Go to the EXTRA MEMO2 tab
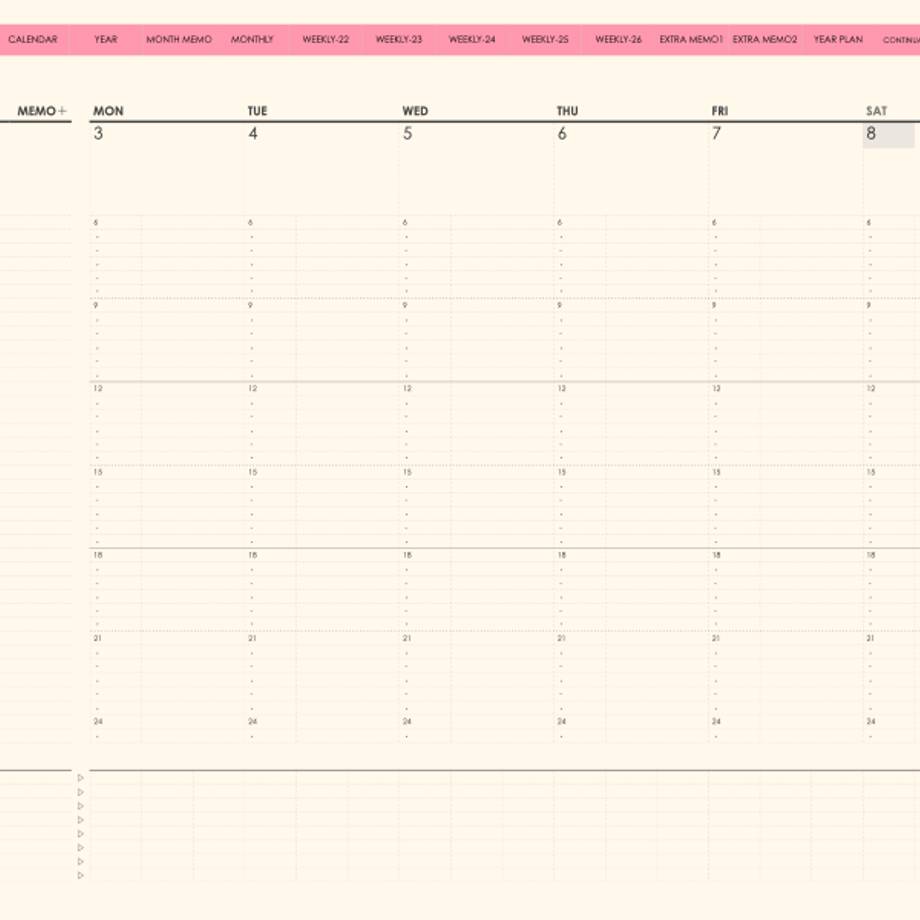The image size is (920, 920). pyautogui.click(x=765, y=39)
